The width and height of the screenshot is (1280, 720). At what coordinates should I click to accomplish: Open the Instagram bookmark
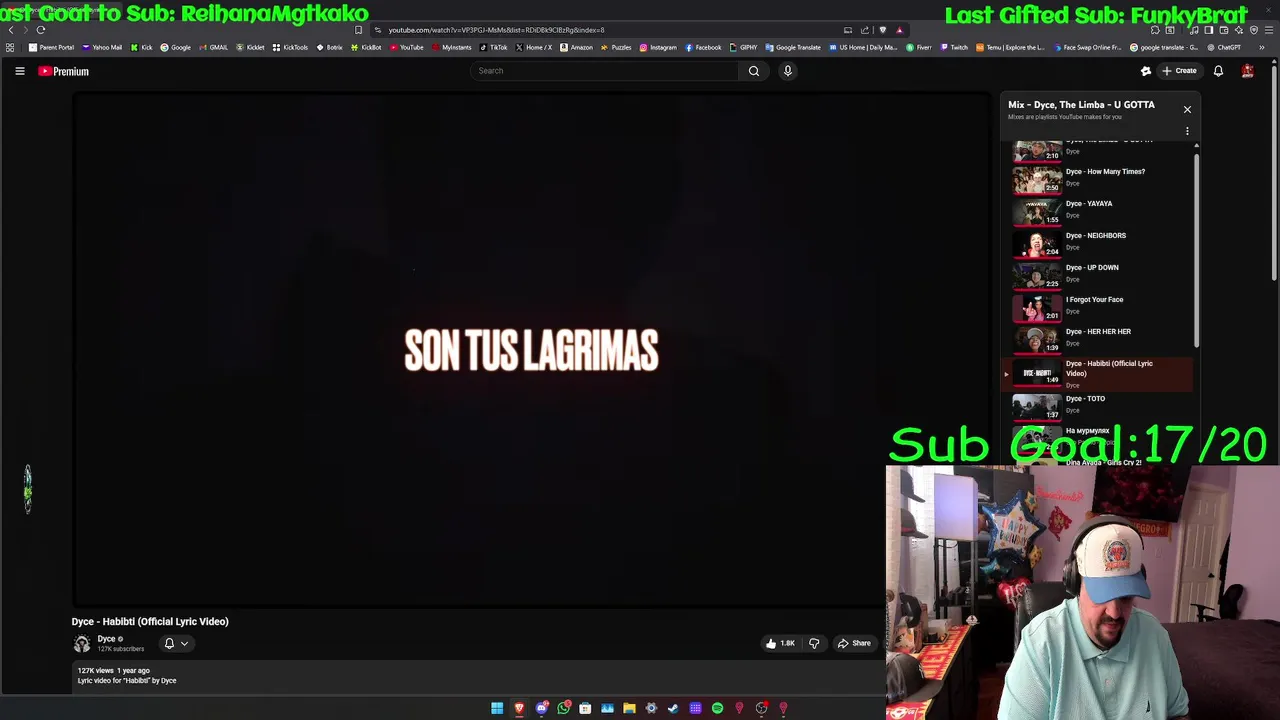click(658, 47)
